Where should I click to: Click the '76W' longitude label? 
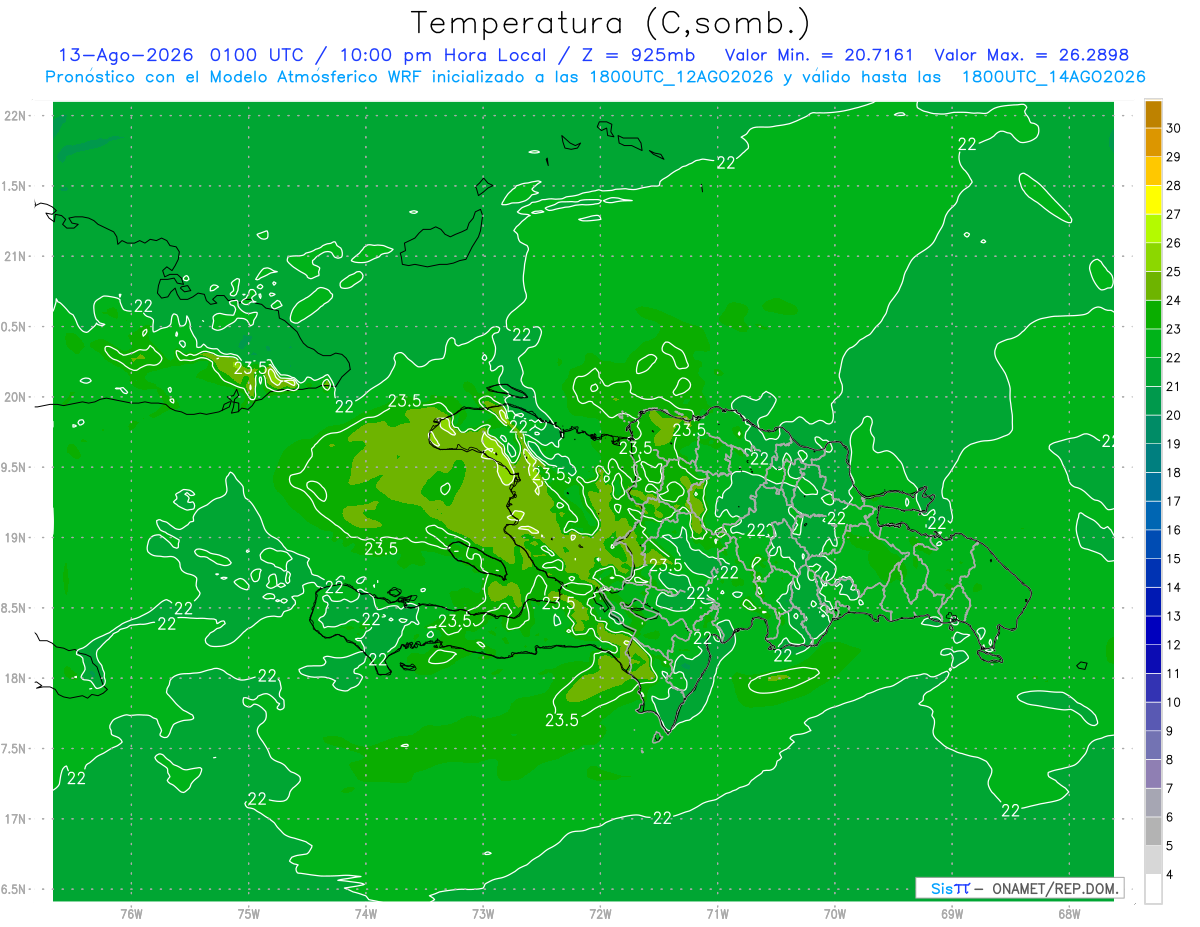(x=131, y=914)
